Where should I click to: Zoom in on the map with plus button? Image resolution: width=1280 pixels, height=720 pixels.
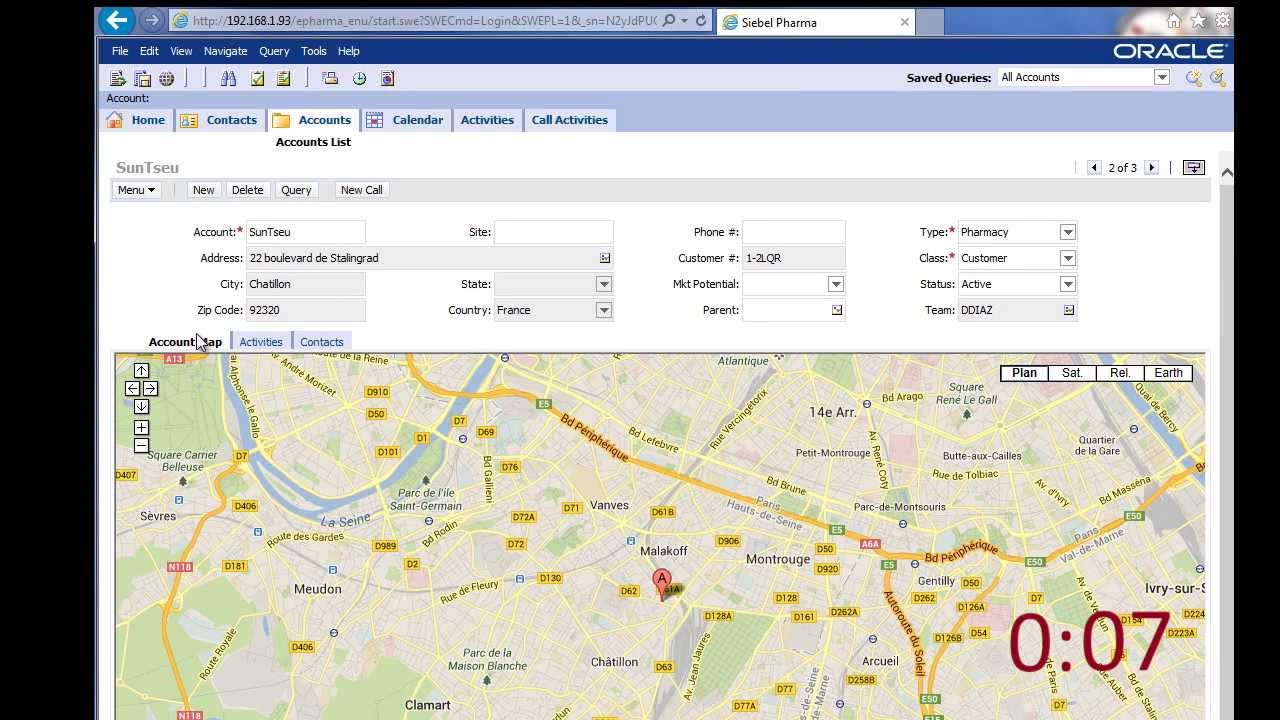tap(141, 427)
